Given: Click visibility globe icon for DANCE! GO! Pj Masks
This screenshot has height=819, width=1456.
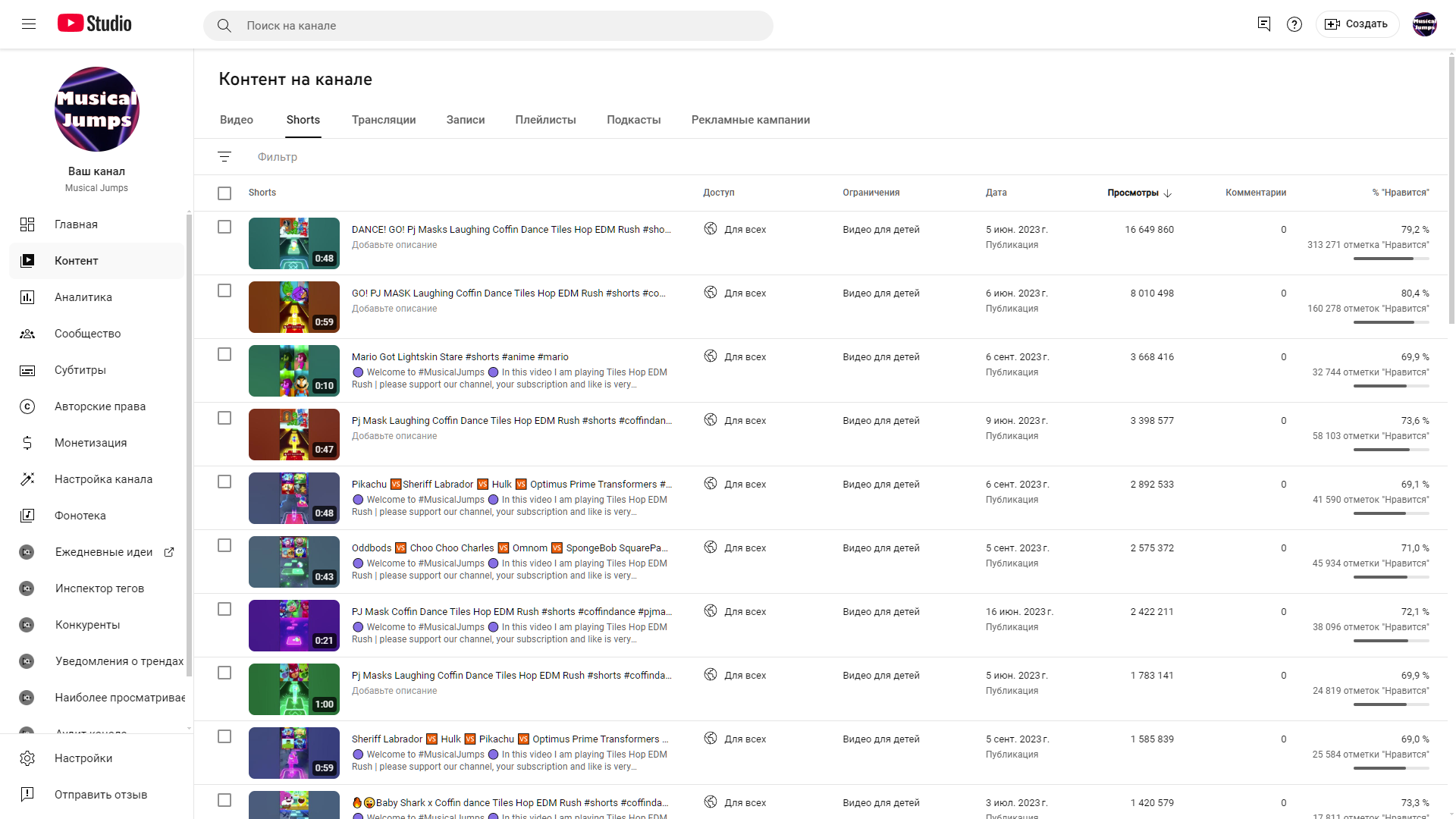Looking at the screenshot, I should (x=711, y=229).
